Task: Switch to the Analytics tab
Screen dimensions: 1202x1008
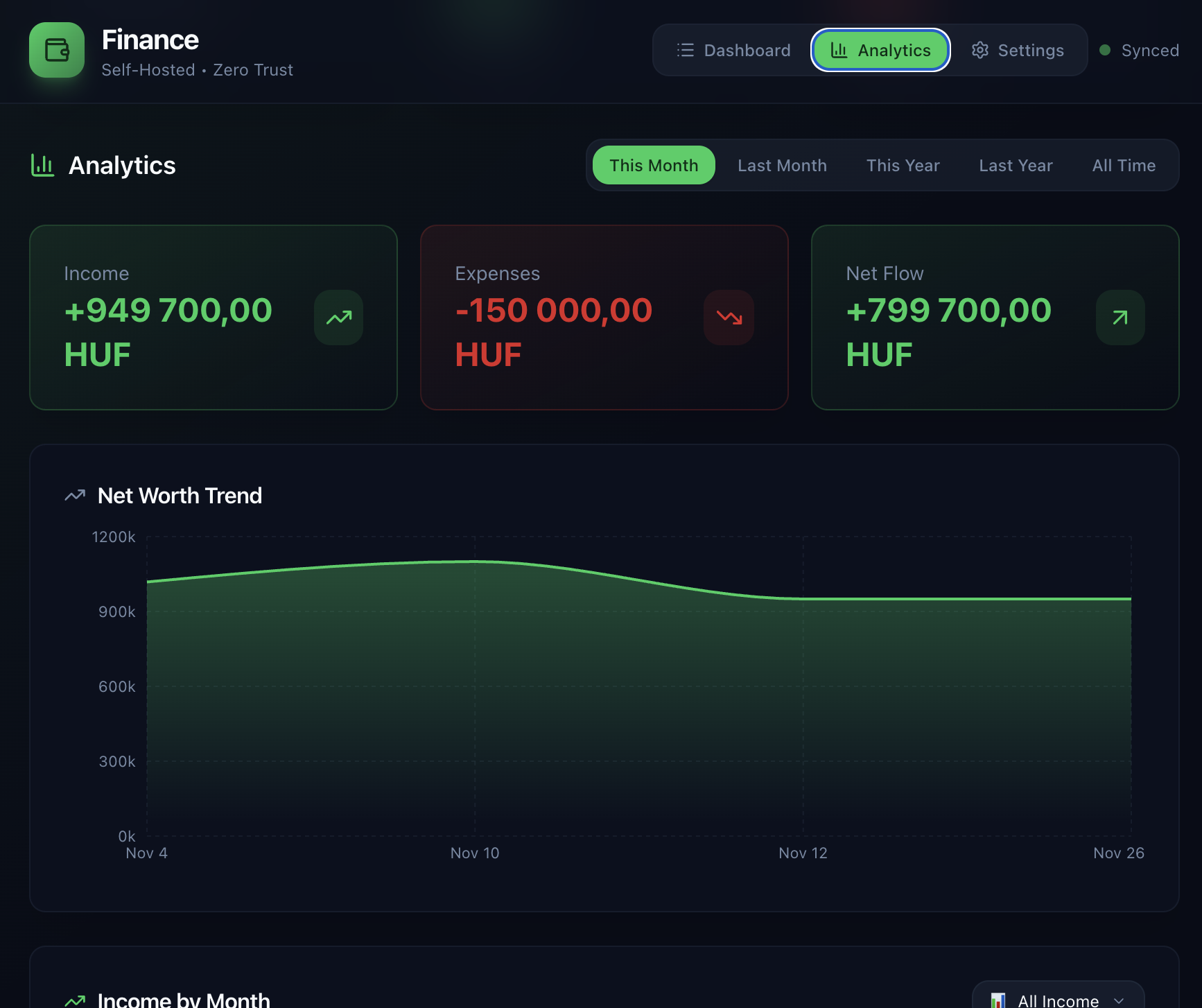Action: [x=880, y=51]
